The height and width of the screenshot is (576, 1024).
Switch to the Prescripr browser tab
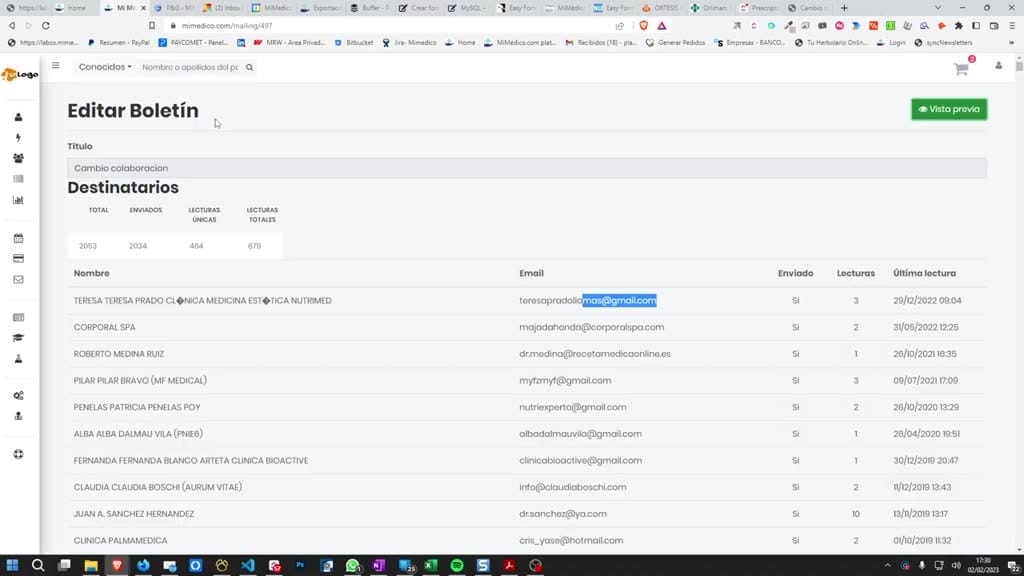point(758,8)
